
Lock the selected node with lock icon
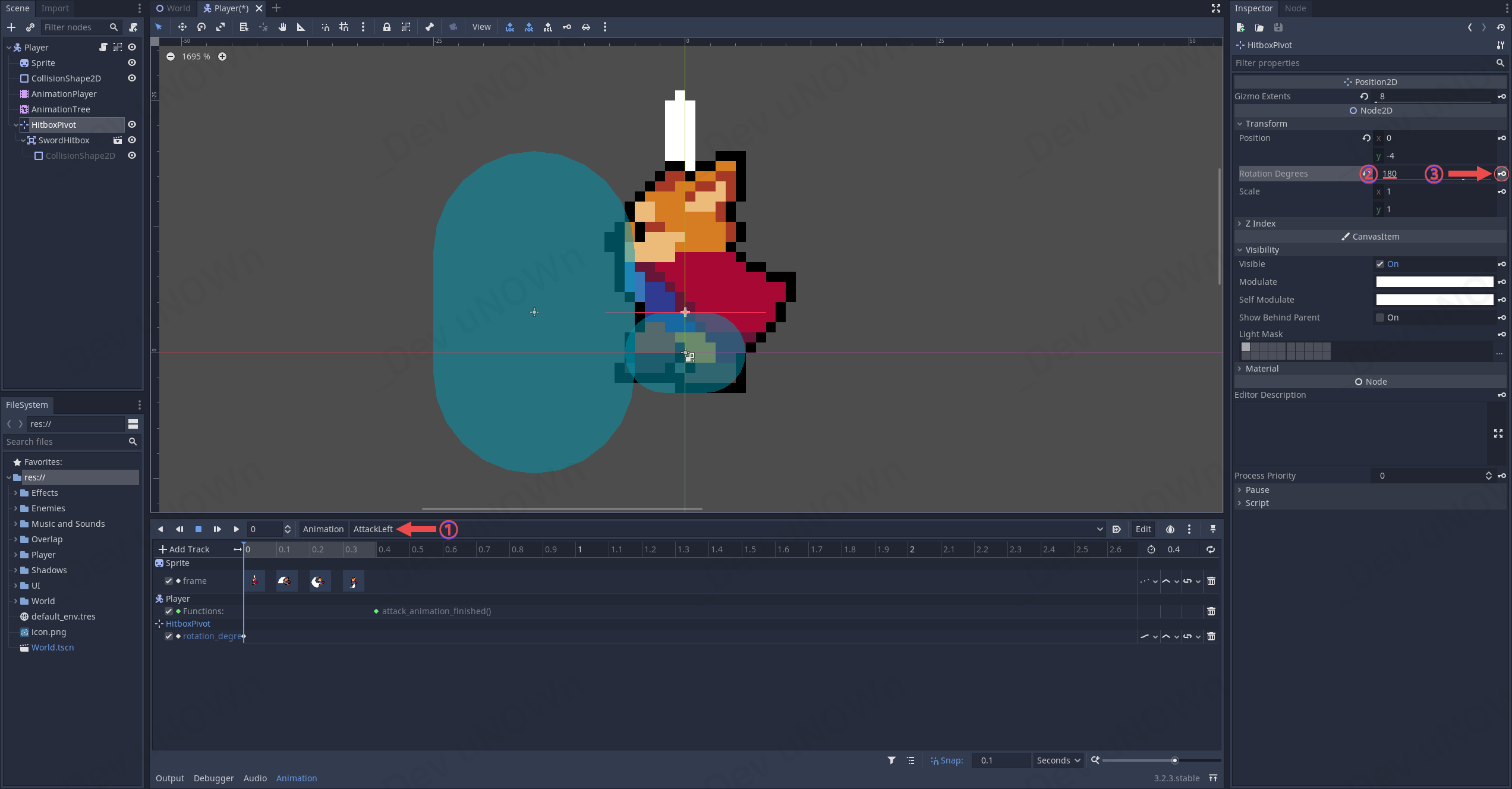click(x=387, y=27)
